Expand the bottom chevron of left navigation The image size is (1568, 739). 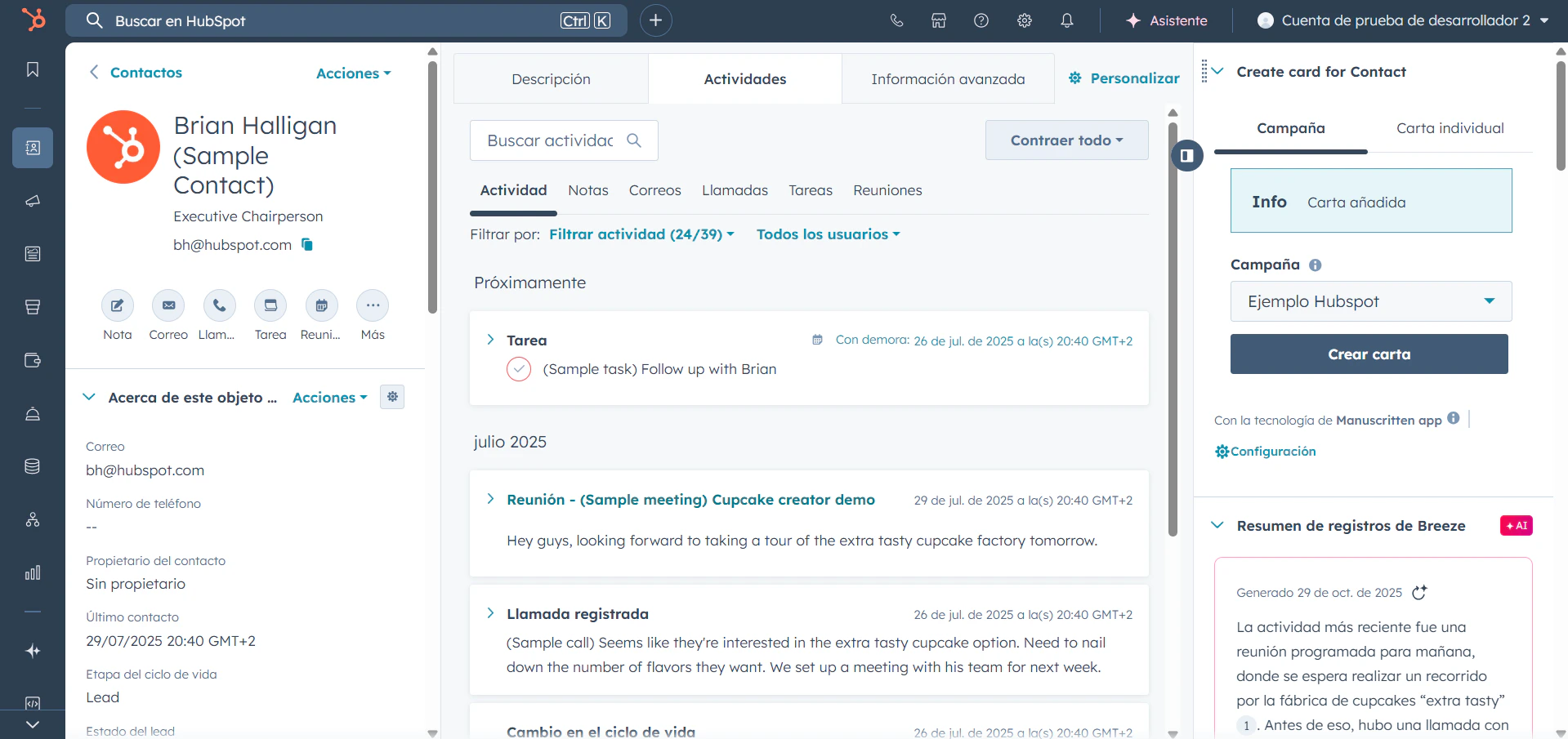(33, 724)
